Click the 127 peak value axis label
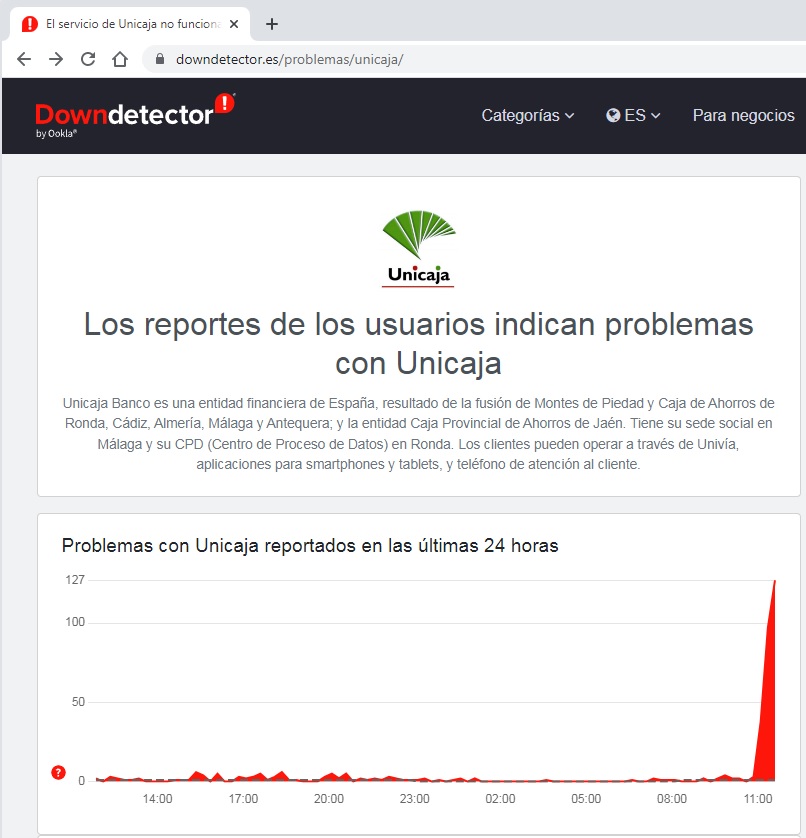 75,580
